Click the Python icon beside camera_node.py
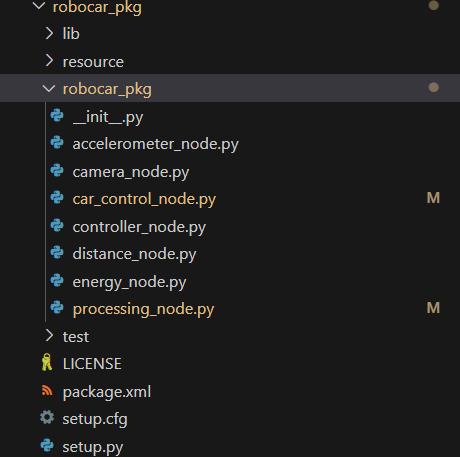 pyautogui.click(x=57, y=170)
